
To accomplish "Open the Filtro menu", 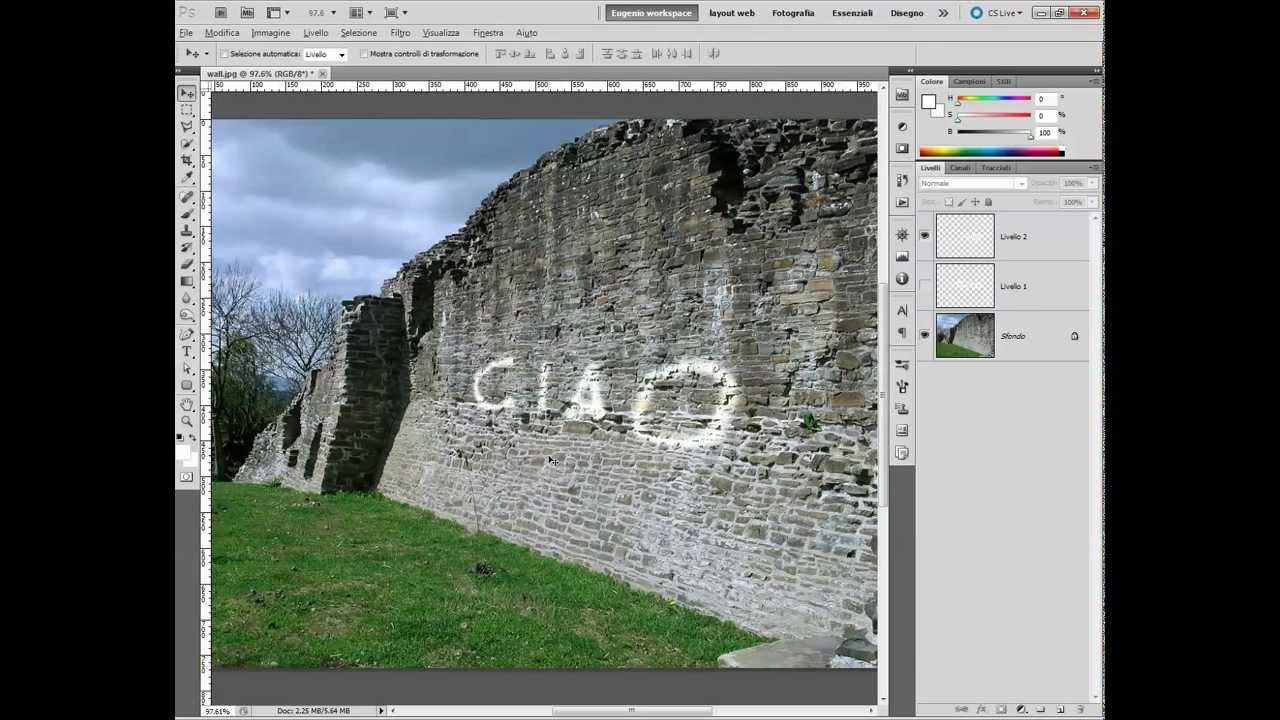I will tap(400, 33).
